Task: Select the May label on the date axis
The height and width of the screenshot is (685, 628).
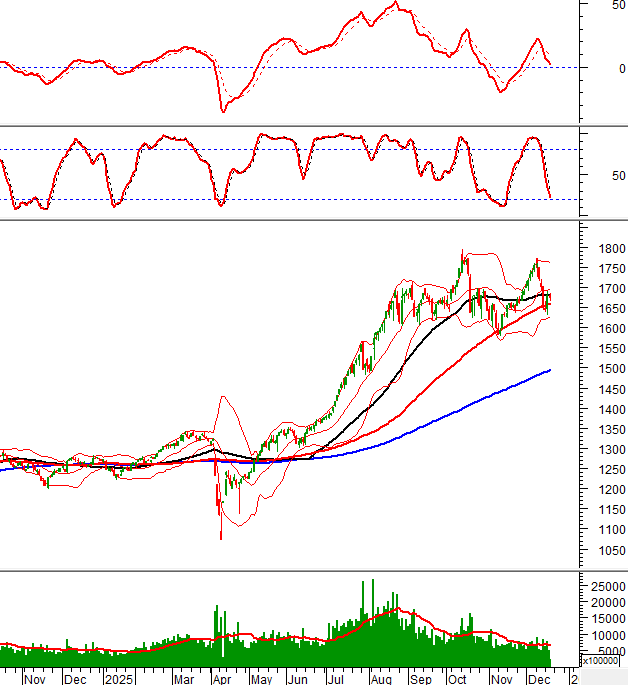Action: [x=260, y=678]
